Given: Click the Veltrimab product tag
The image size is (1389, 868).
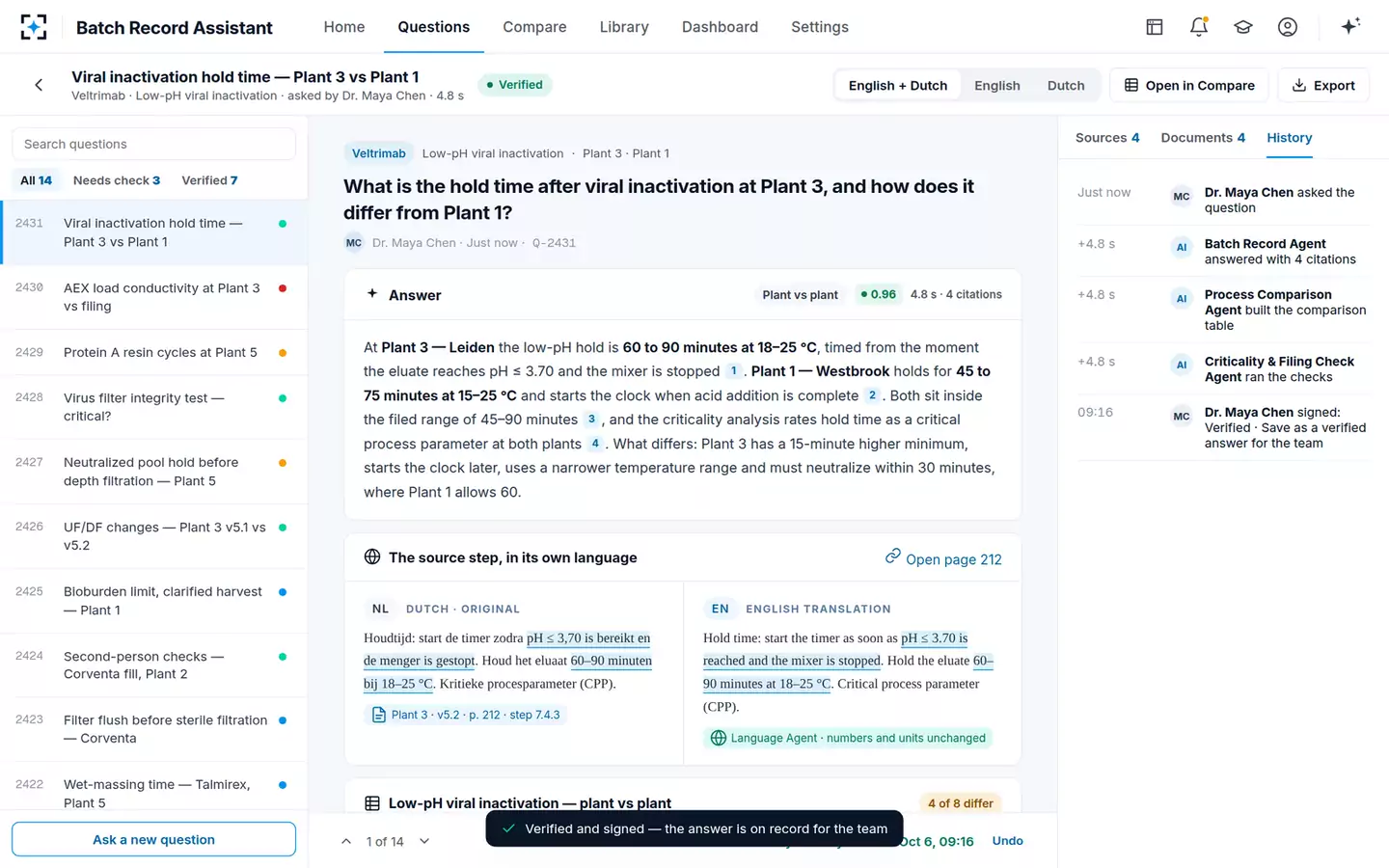Looking at the screenshot, I should (378, 153).
